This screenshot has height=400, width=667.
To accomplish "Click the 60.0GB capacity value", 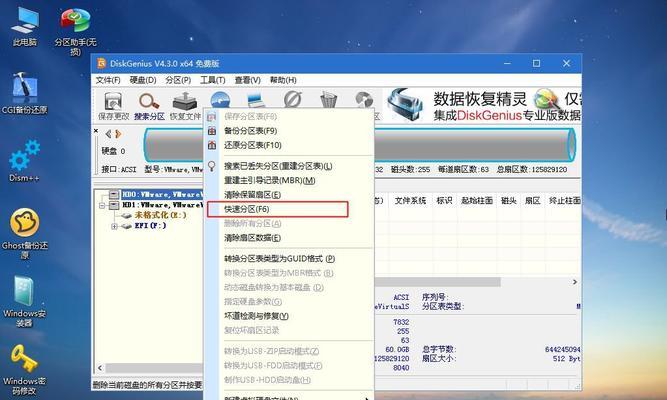I will pos(398,349).
